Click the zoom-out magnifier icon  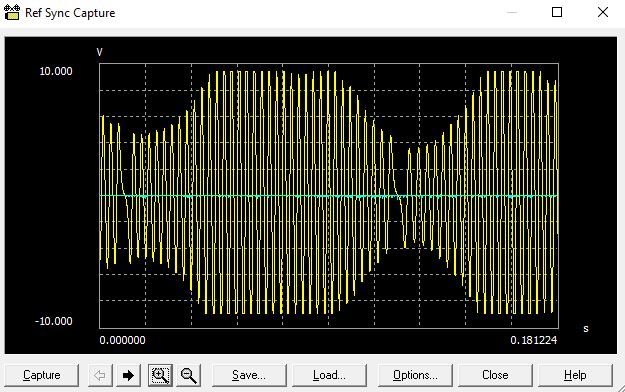(x=189, y=375)
